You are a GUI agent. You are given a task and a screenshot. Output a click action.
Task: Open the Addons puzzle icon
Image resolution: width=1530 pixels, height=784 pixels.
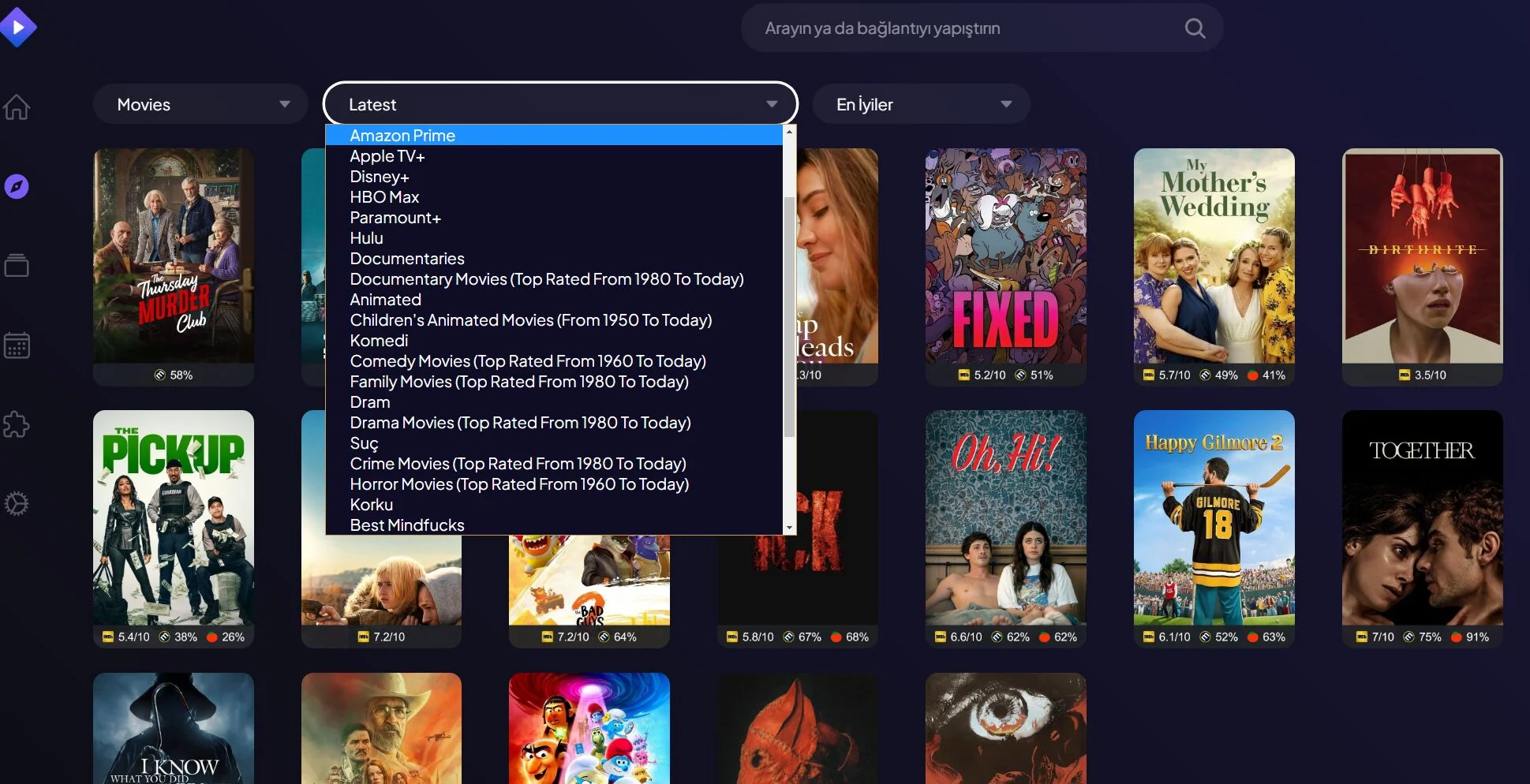pos(17,425)
